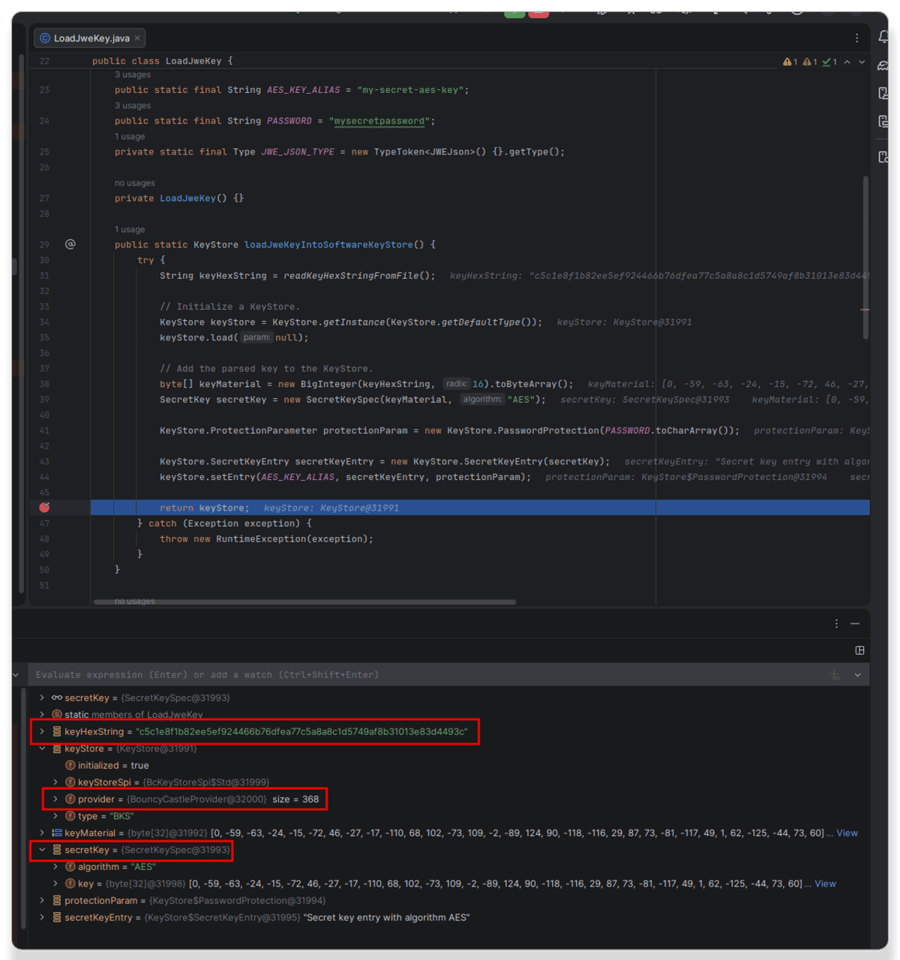Collapse the keyStore variable node

click(x=40, y=748)
